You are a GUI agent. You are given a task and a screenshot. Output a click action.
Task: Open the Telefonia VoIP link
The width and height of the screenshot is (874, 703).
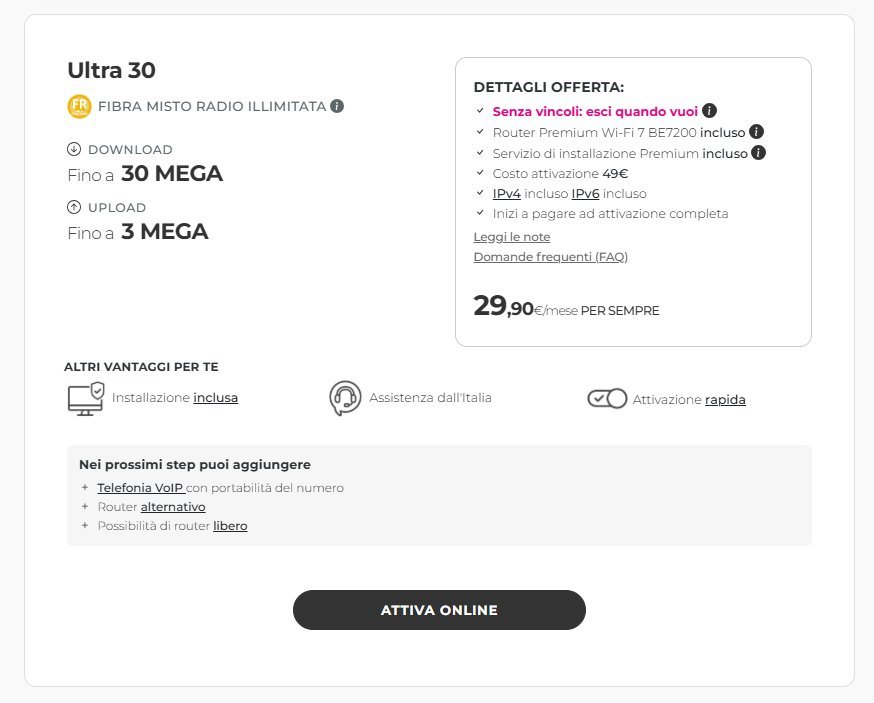(140, 488)
